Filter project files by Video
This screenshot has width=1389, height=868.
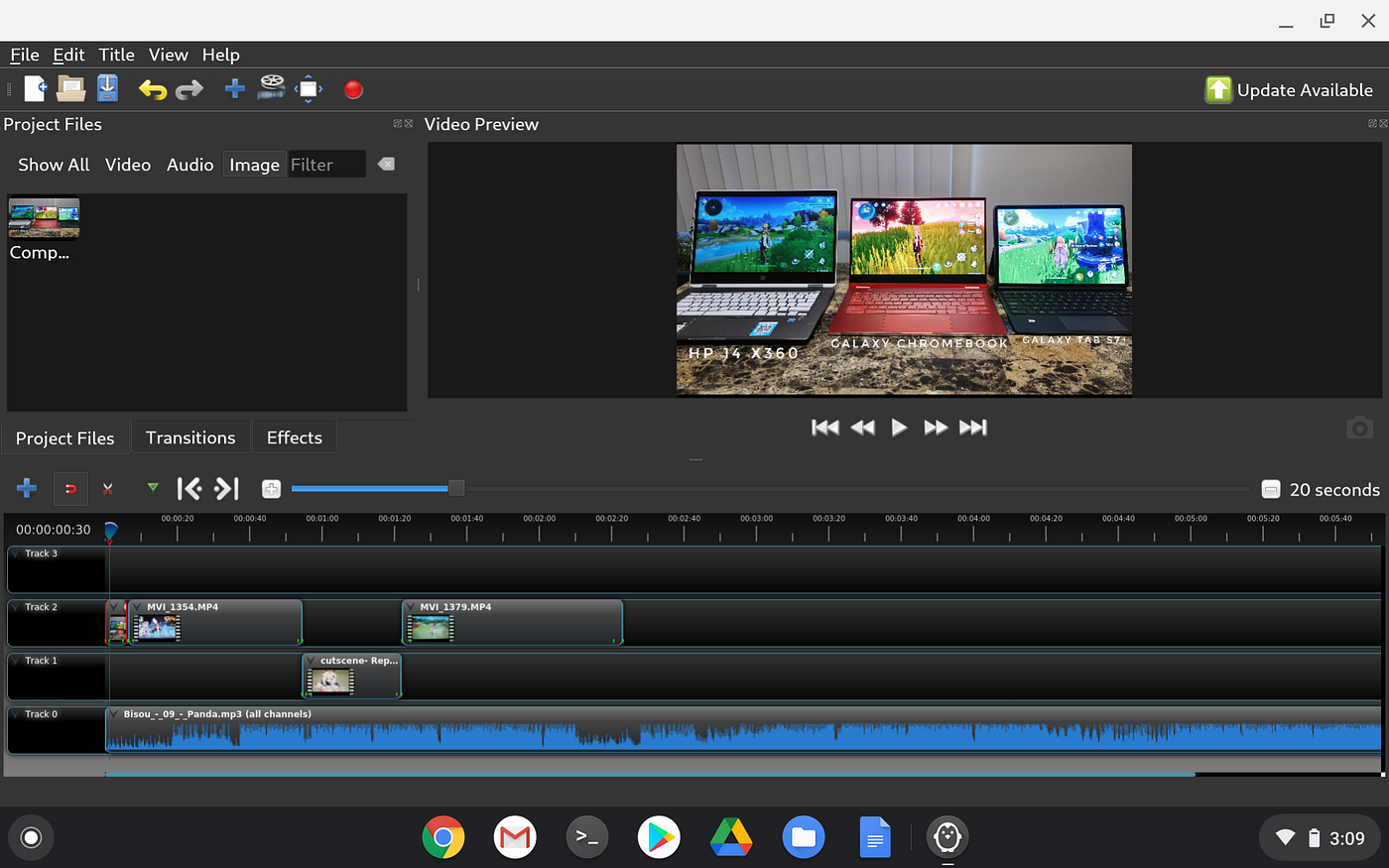[128, 165]
